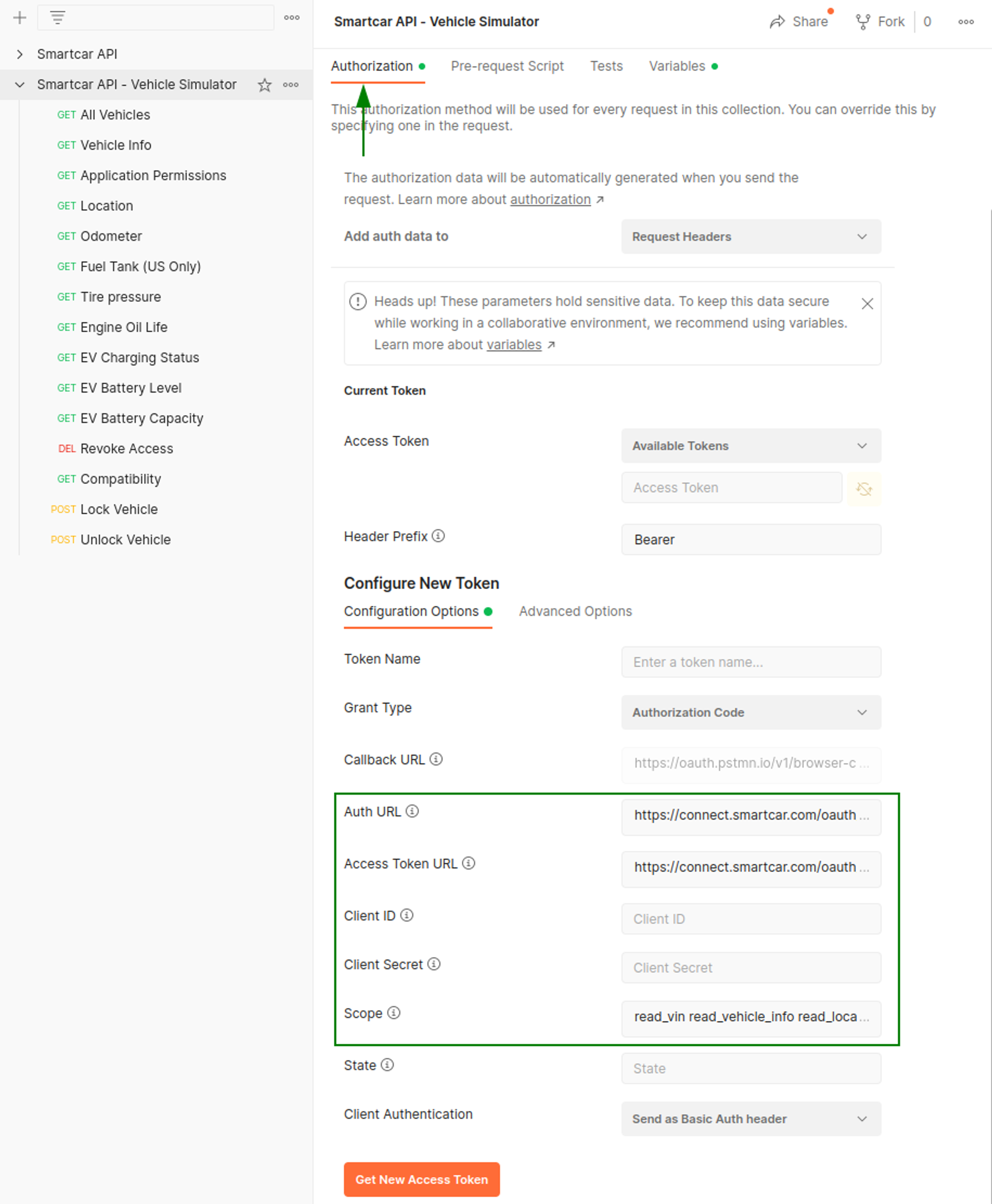Click the info icon beside Scope
Viewport: 992px width, 1204px height.
(x=394, y=1013)
